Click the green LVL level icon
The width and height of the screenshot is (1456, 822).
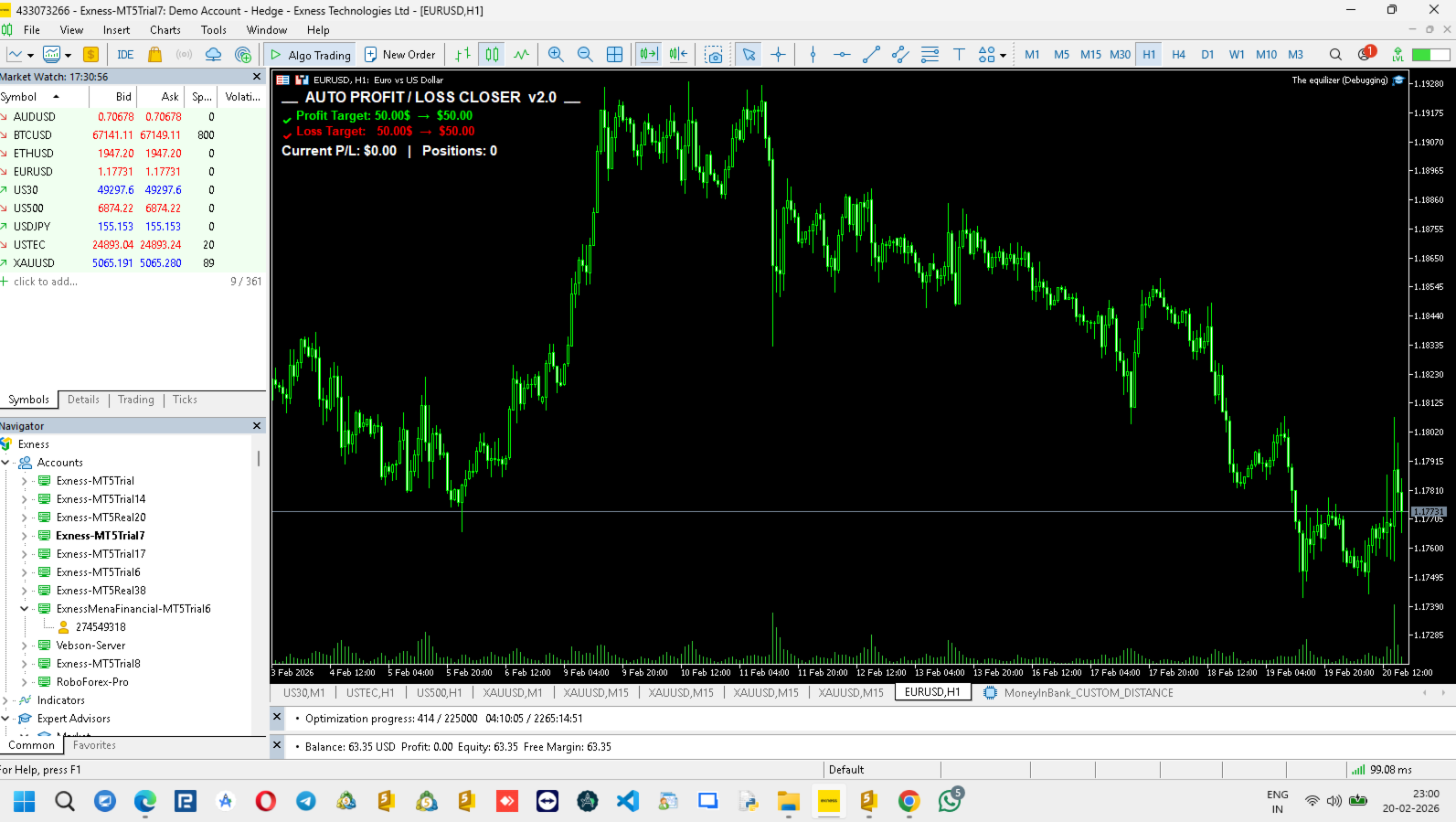coord(1398,55)
